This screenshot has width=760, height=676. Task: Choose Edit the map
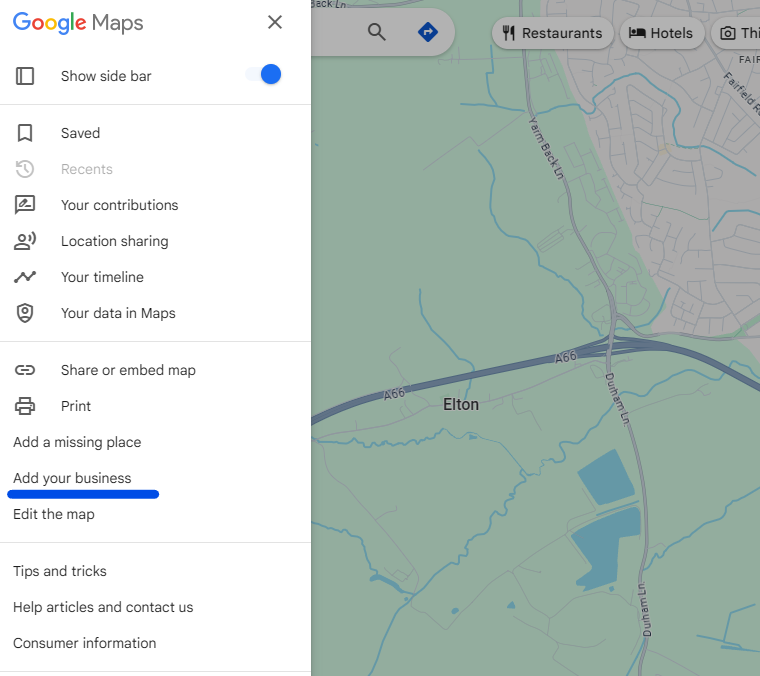54,514
